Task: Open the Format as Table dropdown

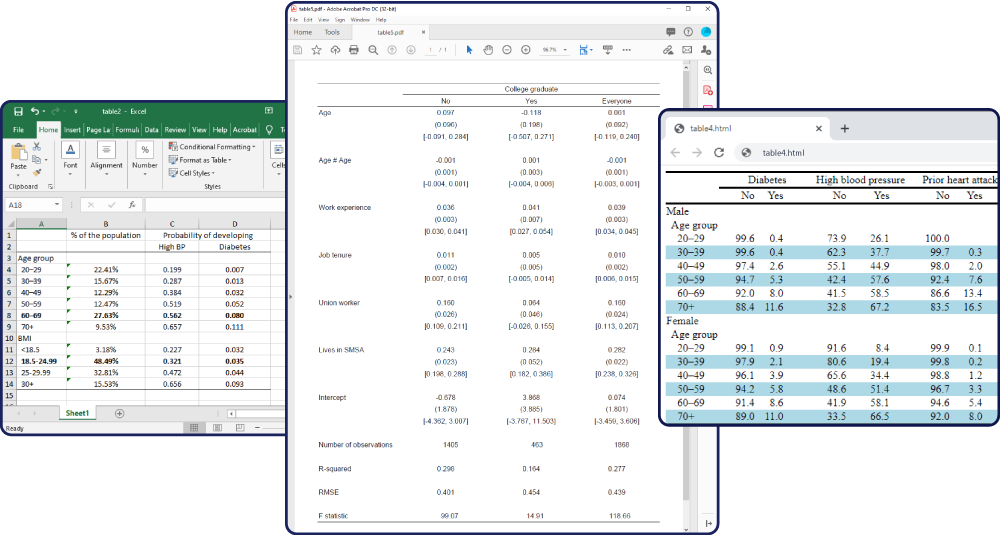Action: click(x=204, y=160)
